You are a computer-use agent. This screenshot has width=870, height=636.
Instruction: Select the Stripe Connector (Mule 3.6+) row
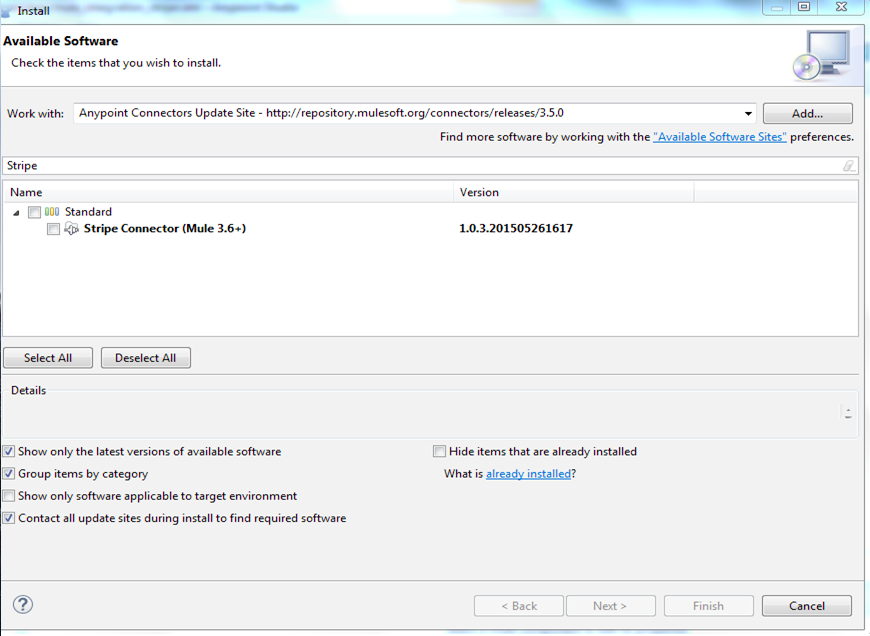pyautogui.click(x=164, y=228)
